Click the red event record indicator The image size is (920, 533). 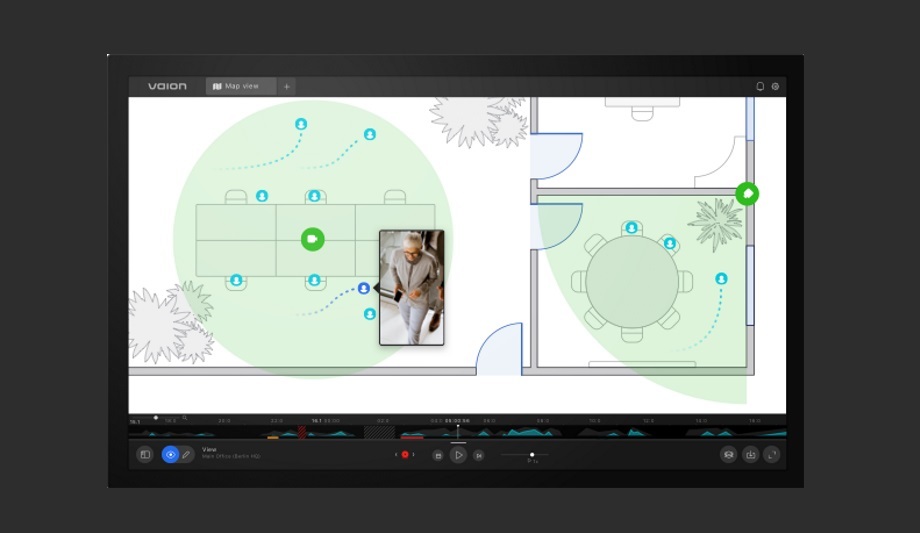point(405,454)
